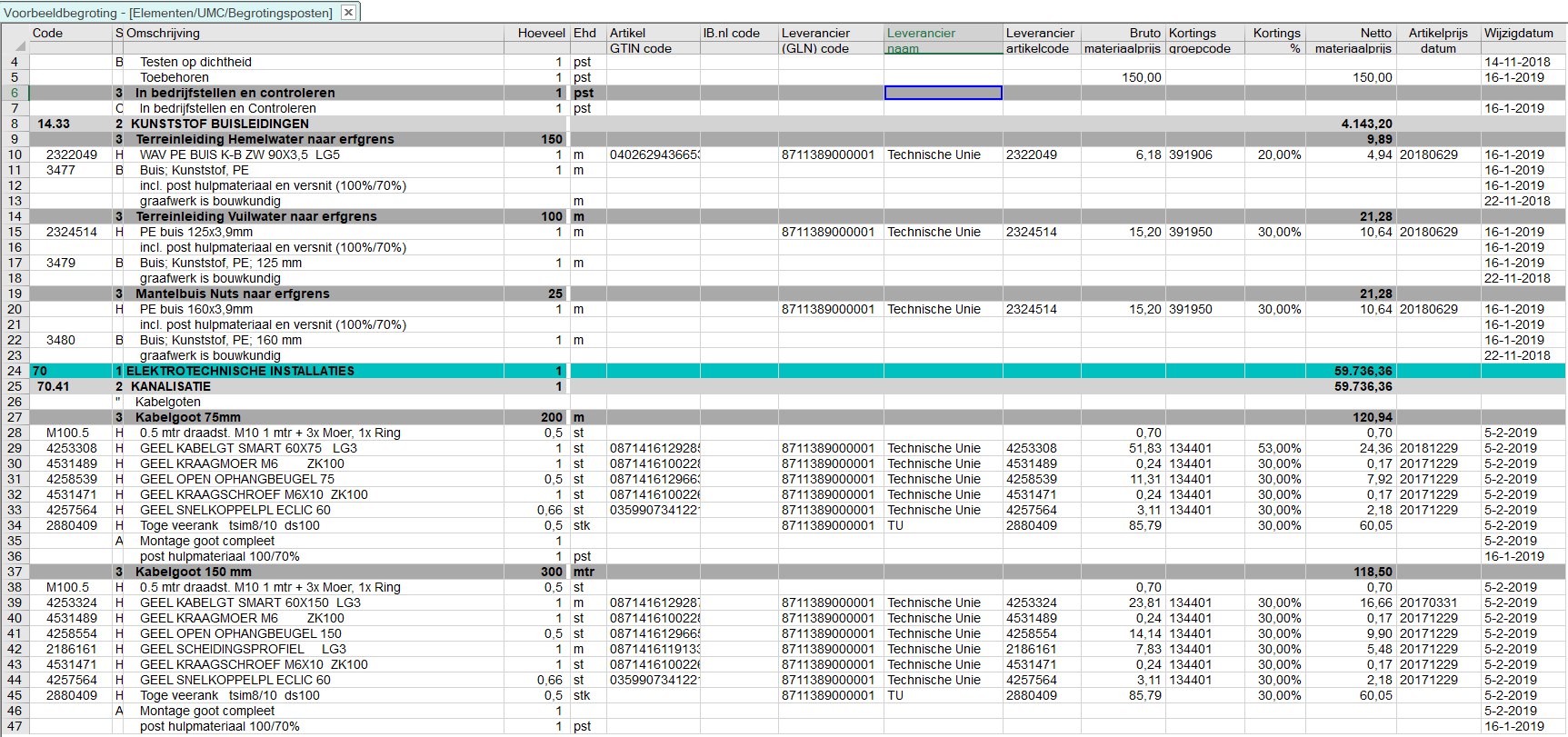This screenshot has width=1568, height=737.
Task: Click the Kortings % column header
Action: (1273, 40)
